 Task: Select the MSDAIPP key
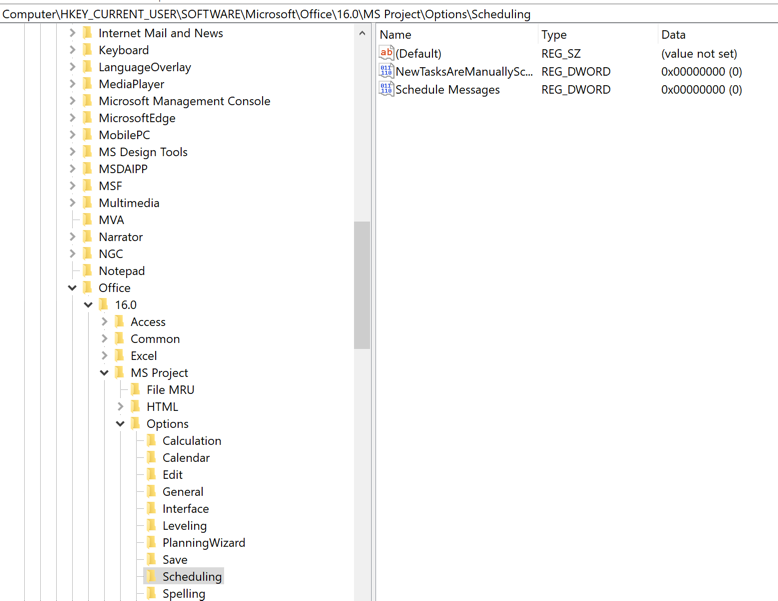123,169
